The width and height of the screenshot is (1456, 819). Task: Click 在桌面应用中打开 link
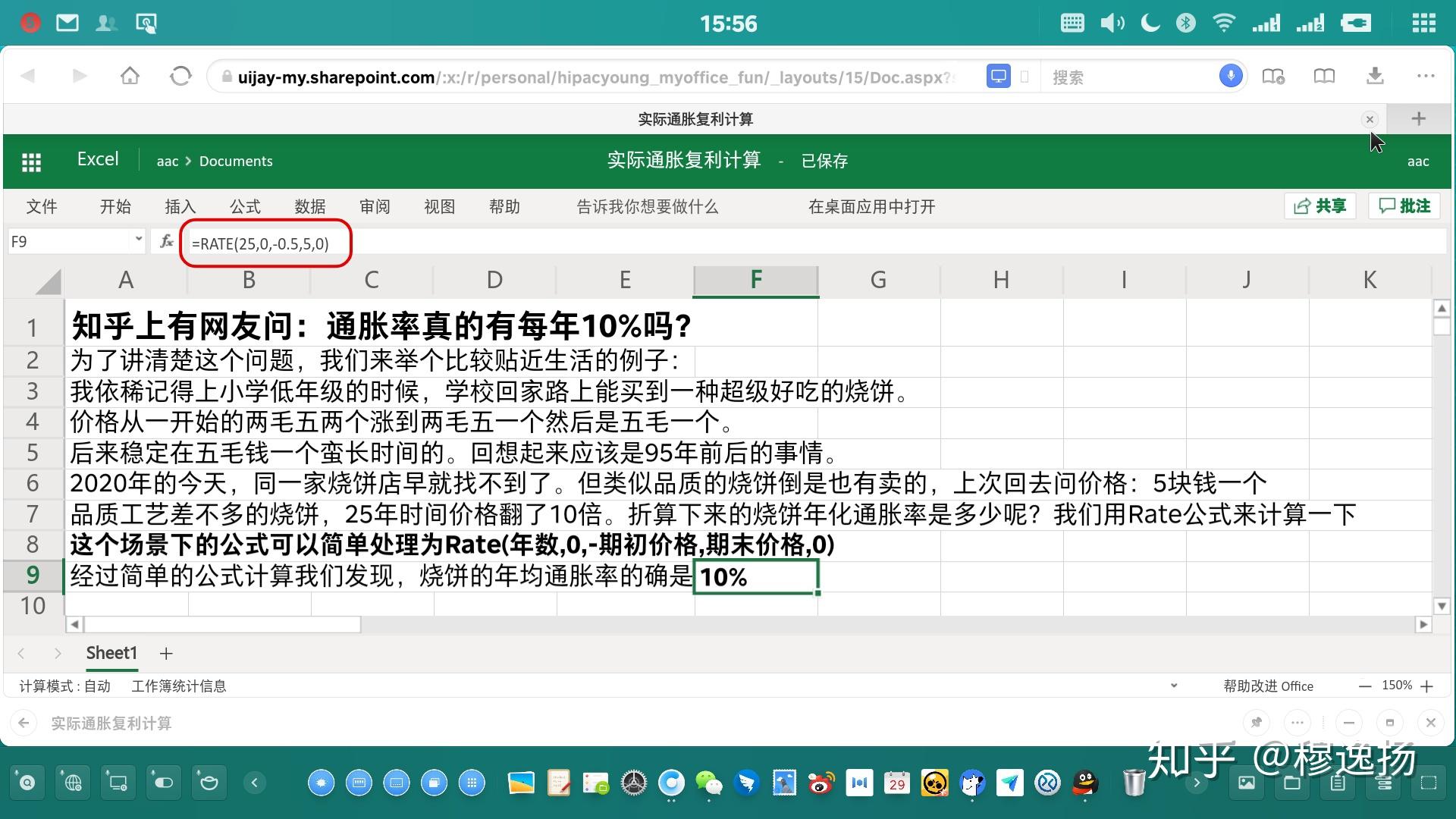coord(871,206)
